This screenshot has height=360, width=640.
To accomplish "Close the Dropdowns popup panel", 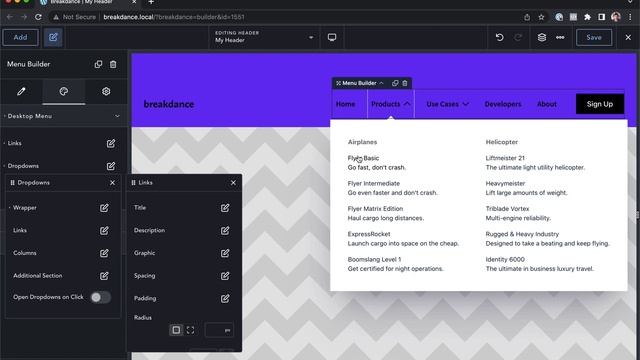I will pyautogui.click(x=112, y=183).
